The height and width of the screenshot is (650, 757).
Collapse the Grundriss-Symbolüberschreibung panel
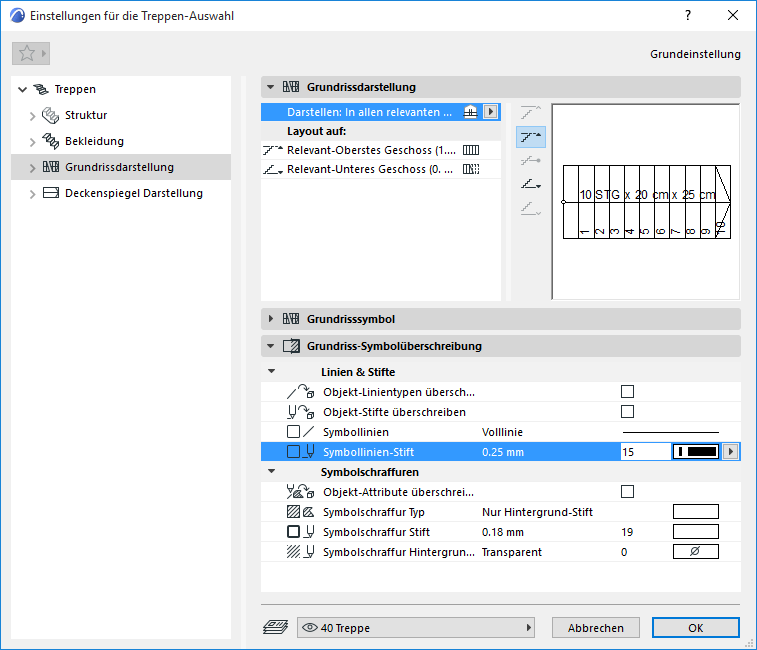tap(270, 346)
